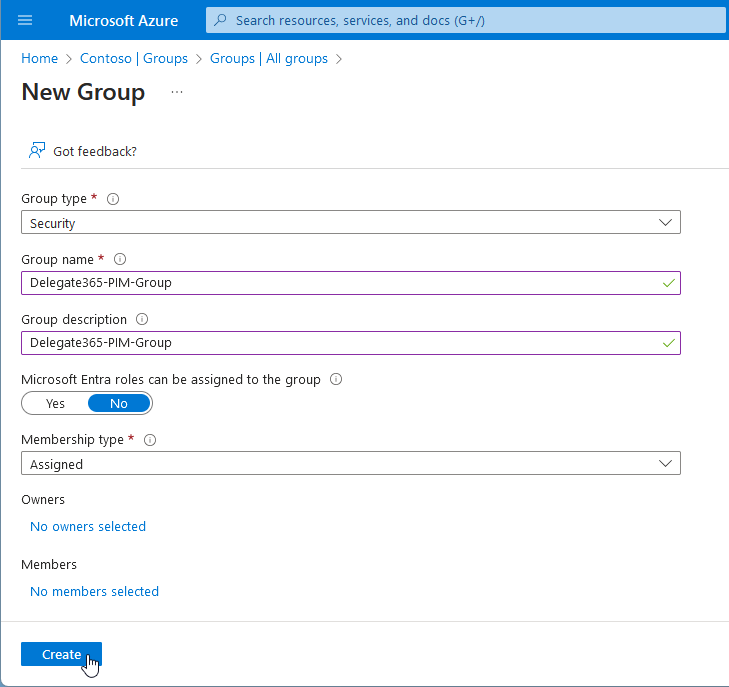Screen dimensions: 729x687
Task: Click No owners selected link
Action: click(88, 527)
